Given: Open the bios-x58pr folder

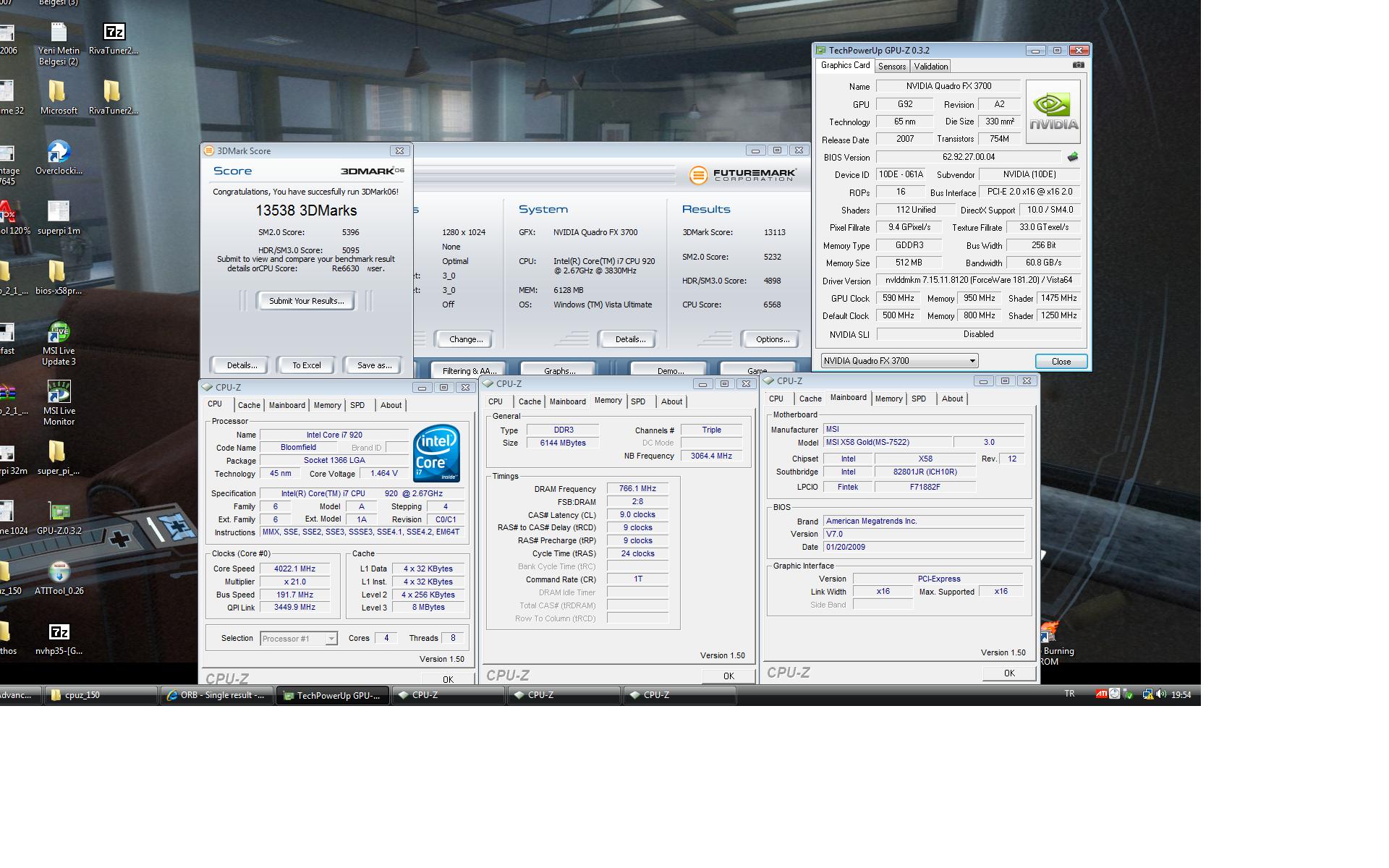Looking at the screenshot, I should (x=59, y=278).
